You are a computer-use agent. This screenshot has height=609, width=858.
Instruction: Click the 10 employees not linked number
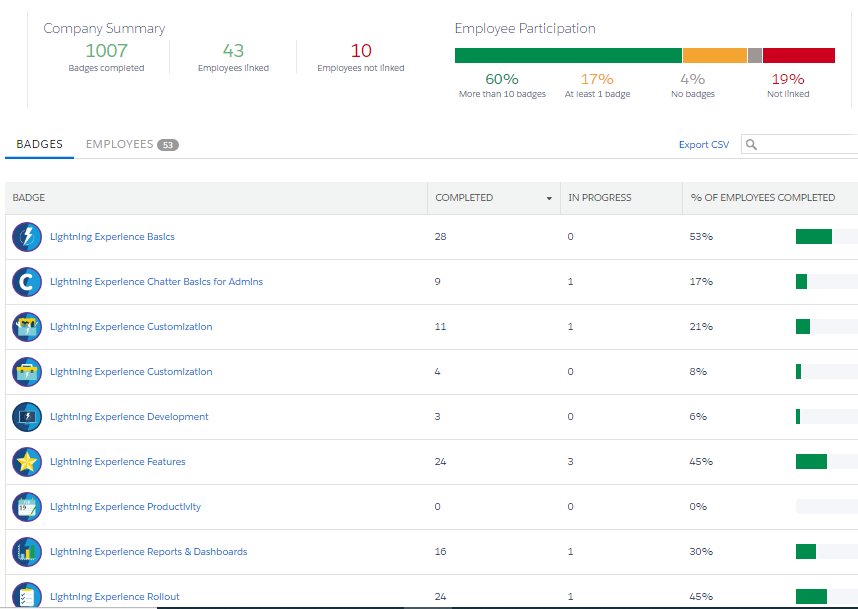pos(361,50)
